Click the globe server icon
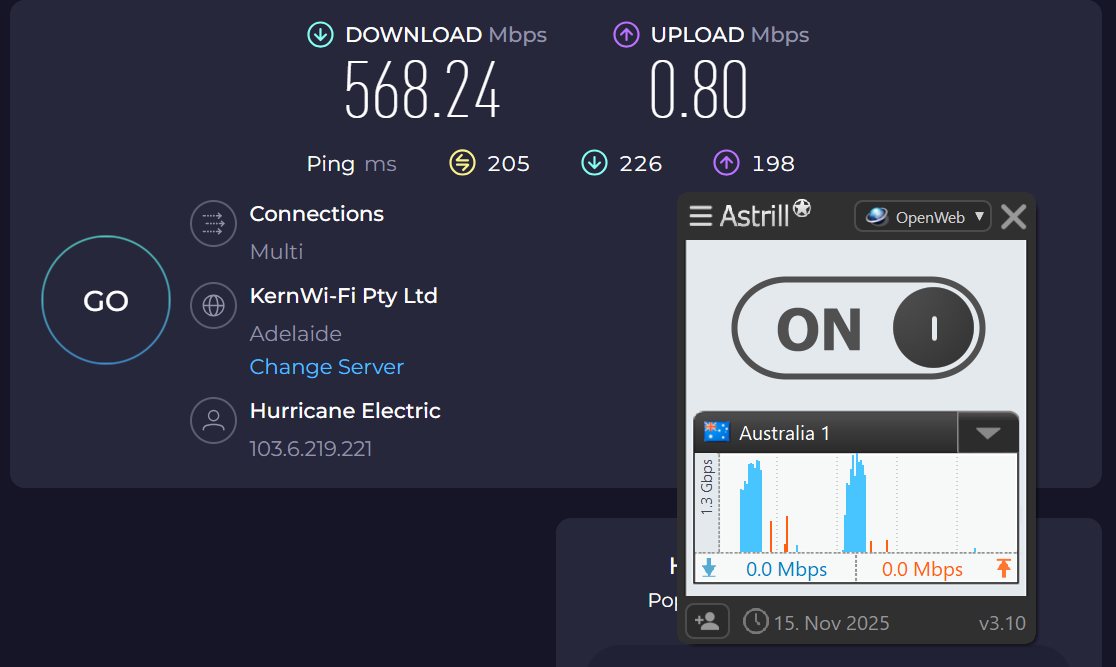1116x667 pixels. [213, 306]
